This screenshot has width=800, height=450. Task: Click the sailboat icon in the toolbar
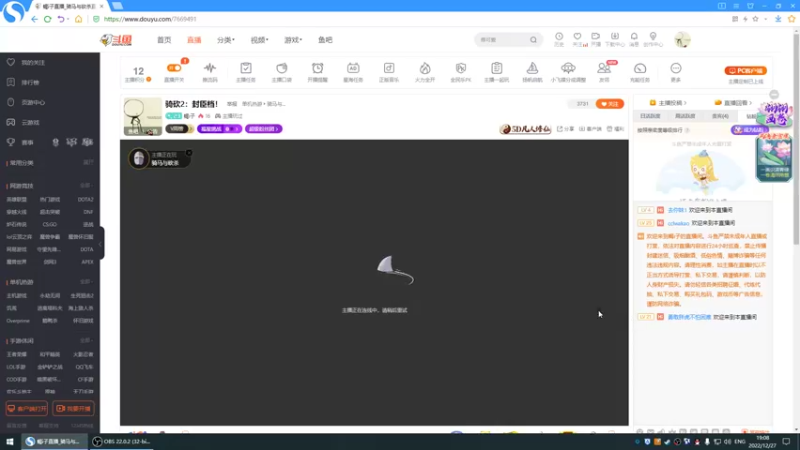532,68
